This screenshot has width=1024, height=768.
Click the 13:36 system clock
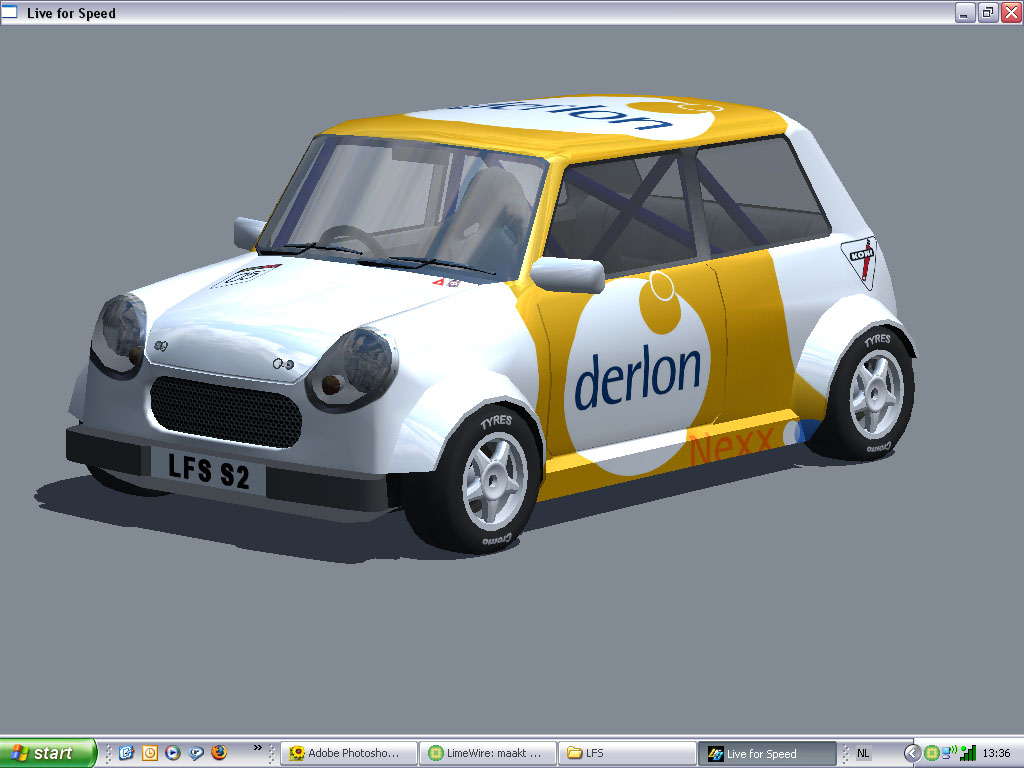[996, 753]
